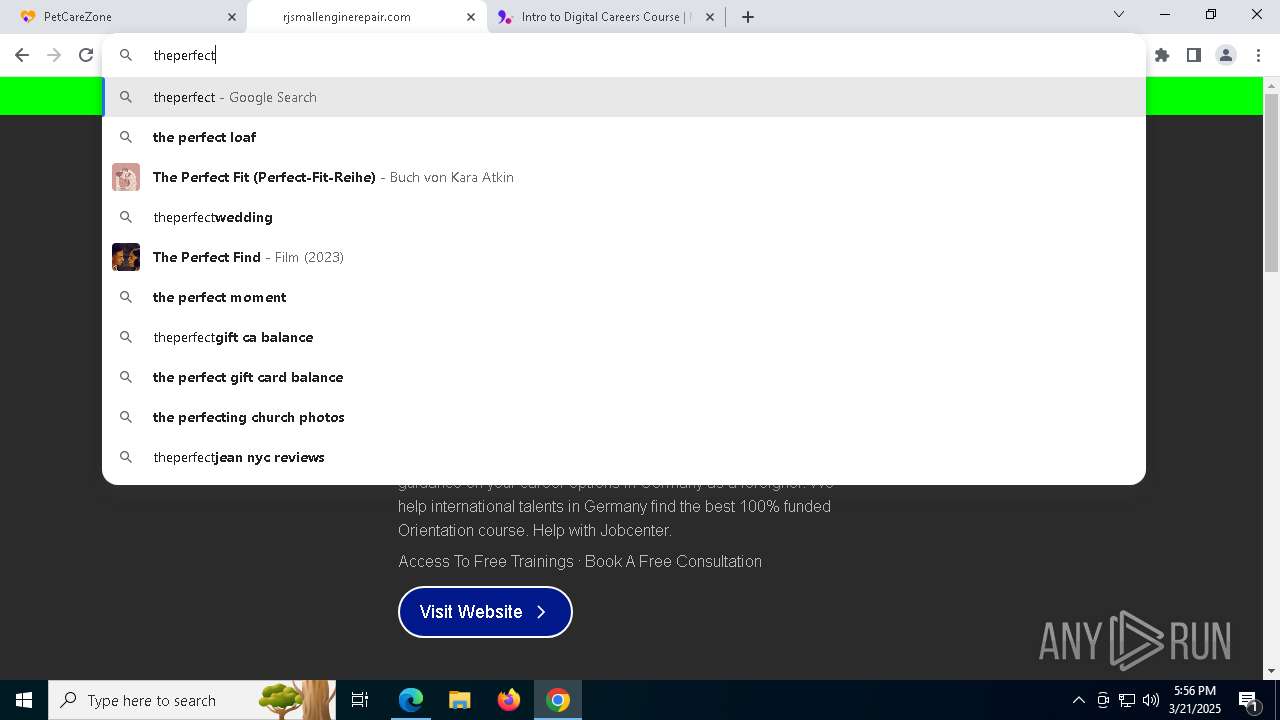Click search icon beside theperfectwedding
1280x720 pixels.
[x=126, y=217]
